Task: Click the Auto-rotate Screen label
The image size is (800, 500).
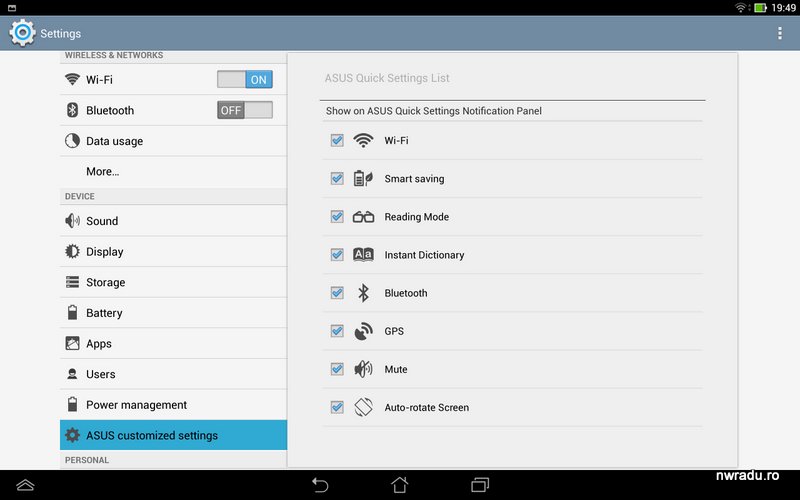Action: pyautogui.click(x=427, y=407)
